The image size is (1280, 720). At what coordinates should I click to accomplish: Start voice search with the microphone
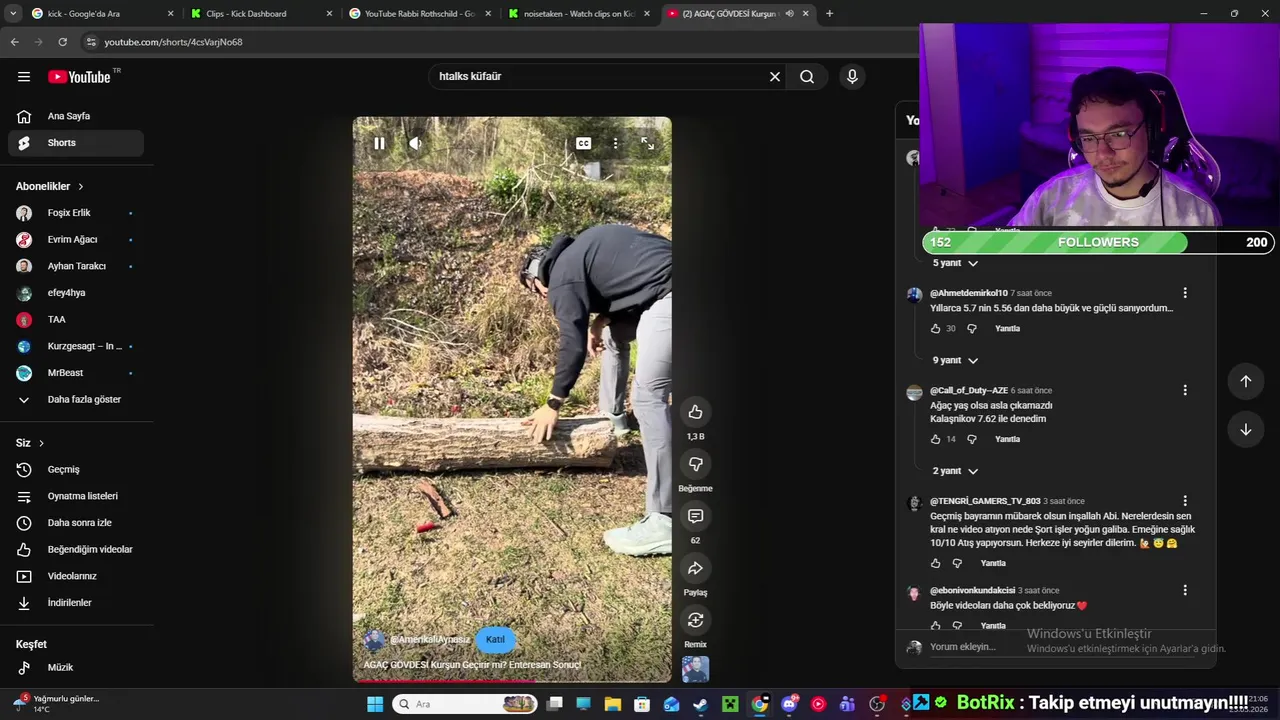pos(852,77)
